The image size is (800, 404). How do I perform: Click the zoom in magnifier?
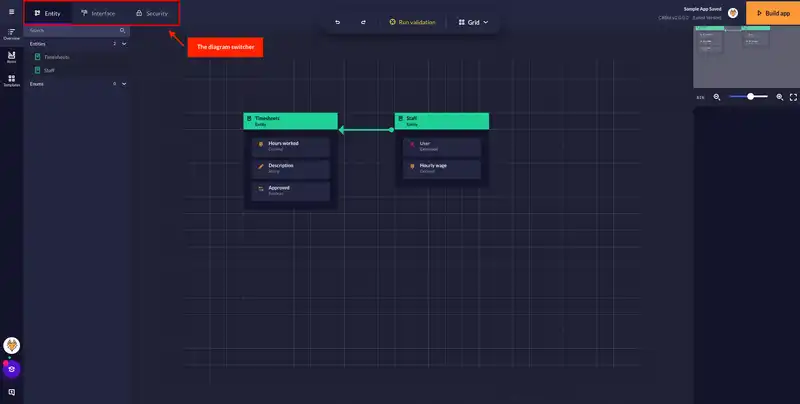click(x=778, y=97)
